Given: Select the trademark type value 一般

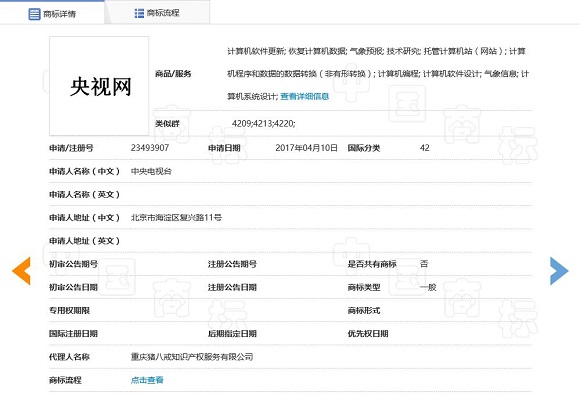Looking at the screenshot, I should [428, 287].
